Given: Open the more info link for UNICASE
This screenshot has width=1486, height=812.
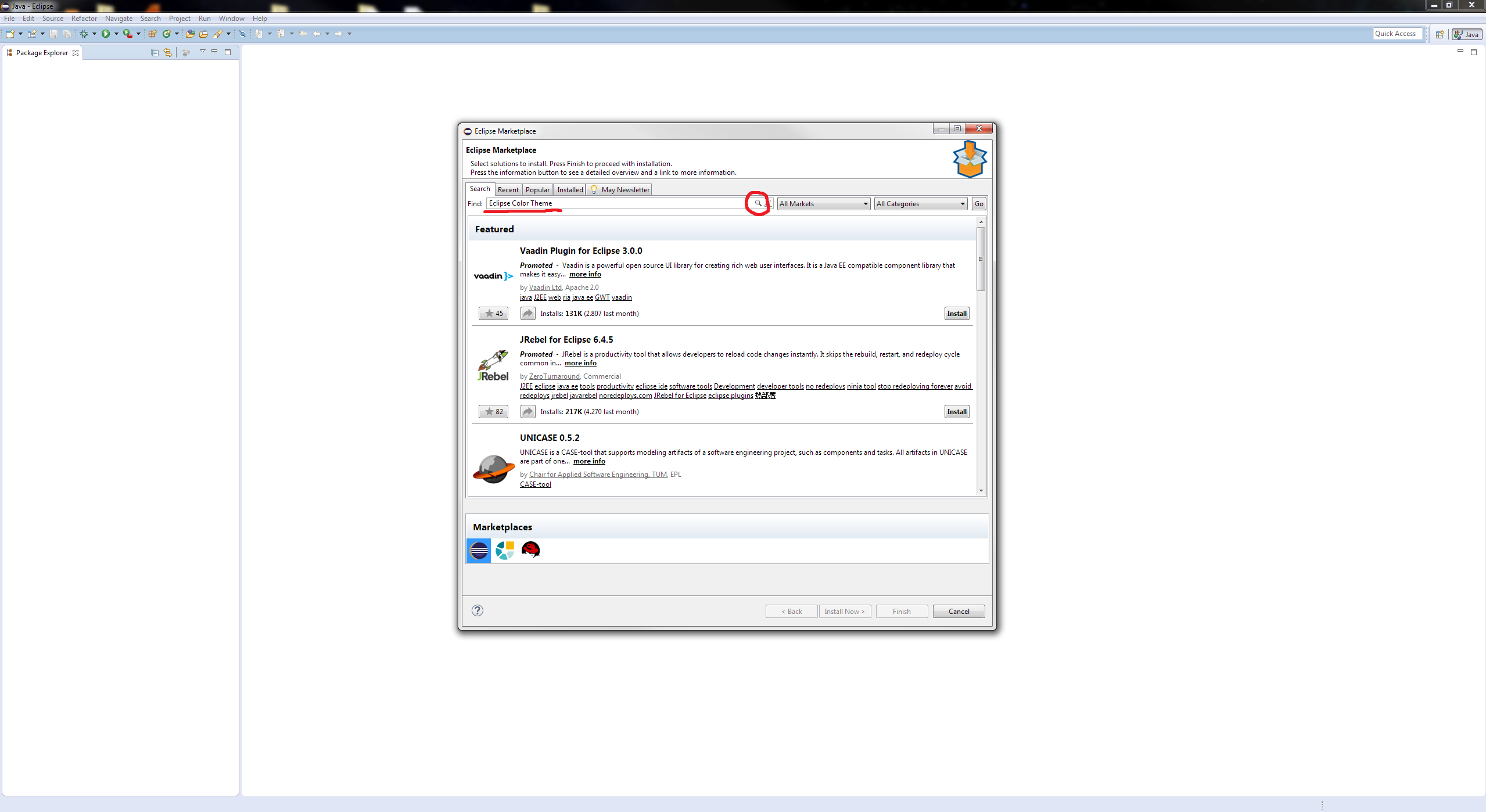Looking at the screenshot, I should [x=590, y=461].
